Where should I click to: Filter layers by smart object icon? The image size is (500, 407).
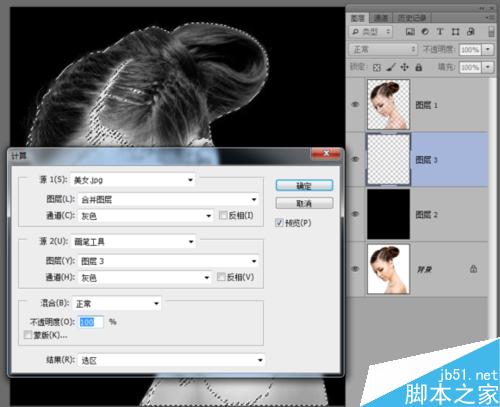[471, 32]
